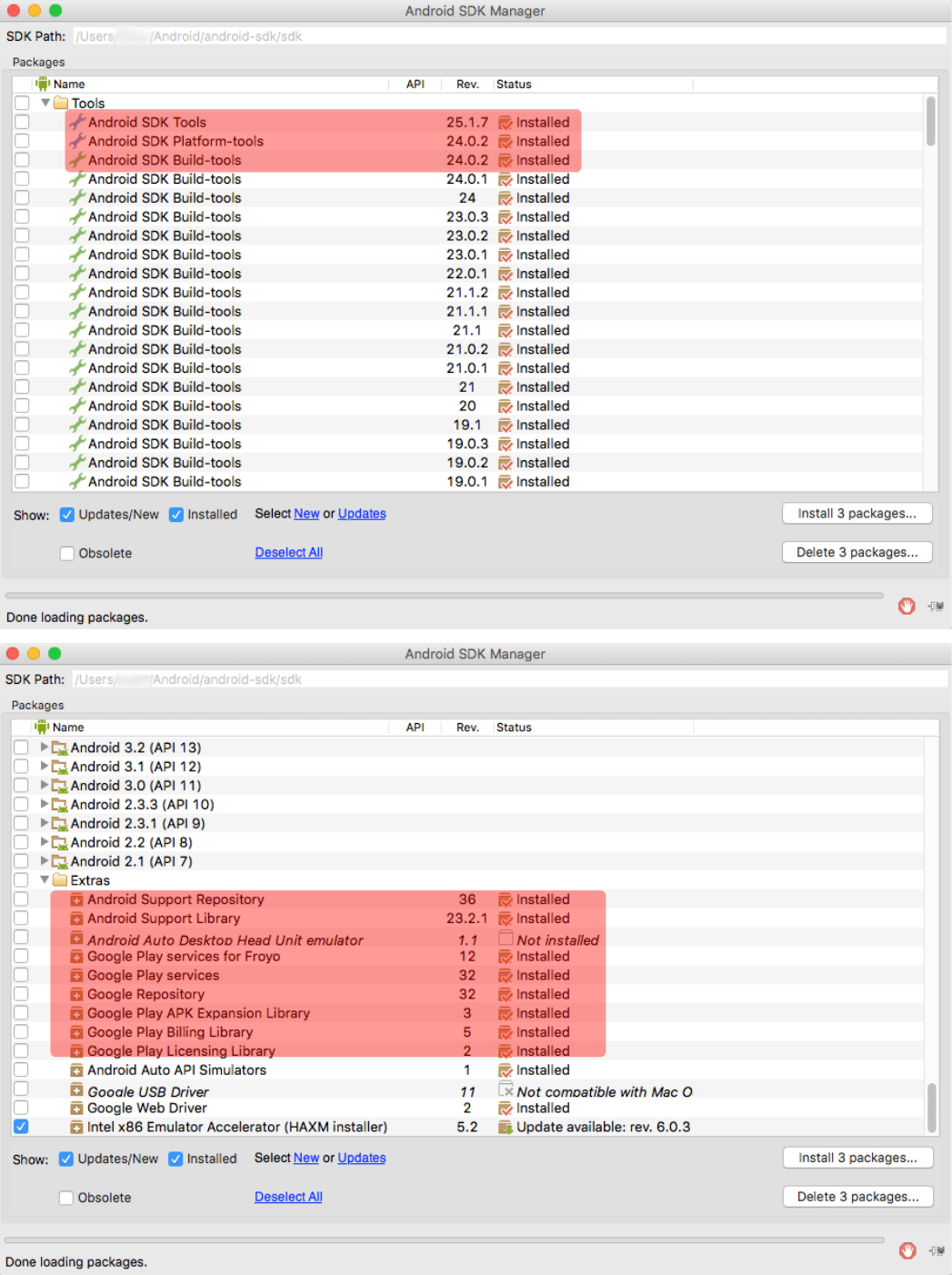Sort by Rev. column in top window
Image resolution: width=952 pixels, height=1275 pixels.
(x=467, y=84)
